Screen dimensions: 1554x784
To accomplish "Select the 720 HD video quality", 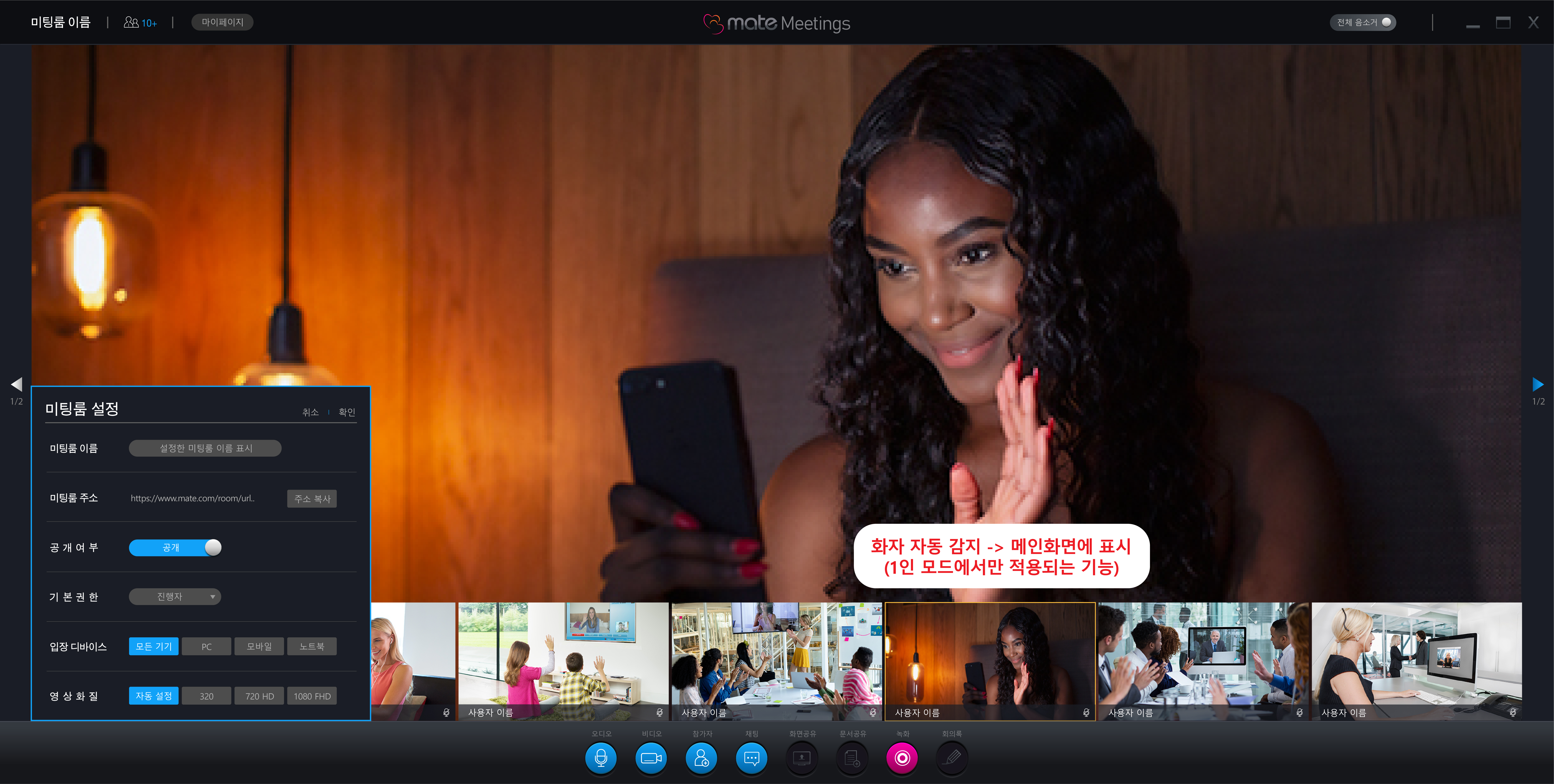I will (259, 696).
